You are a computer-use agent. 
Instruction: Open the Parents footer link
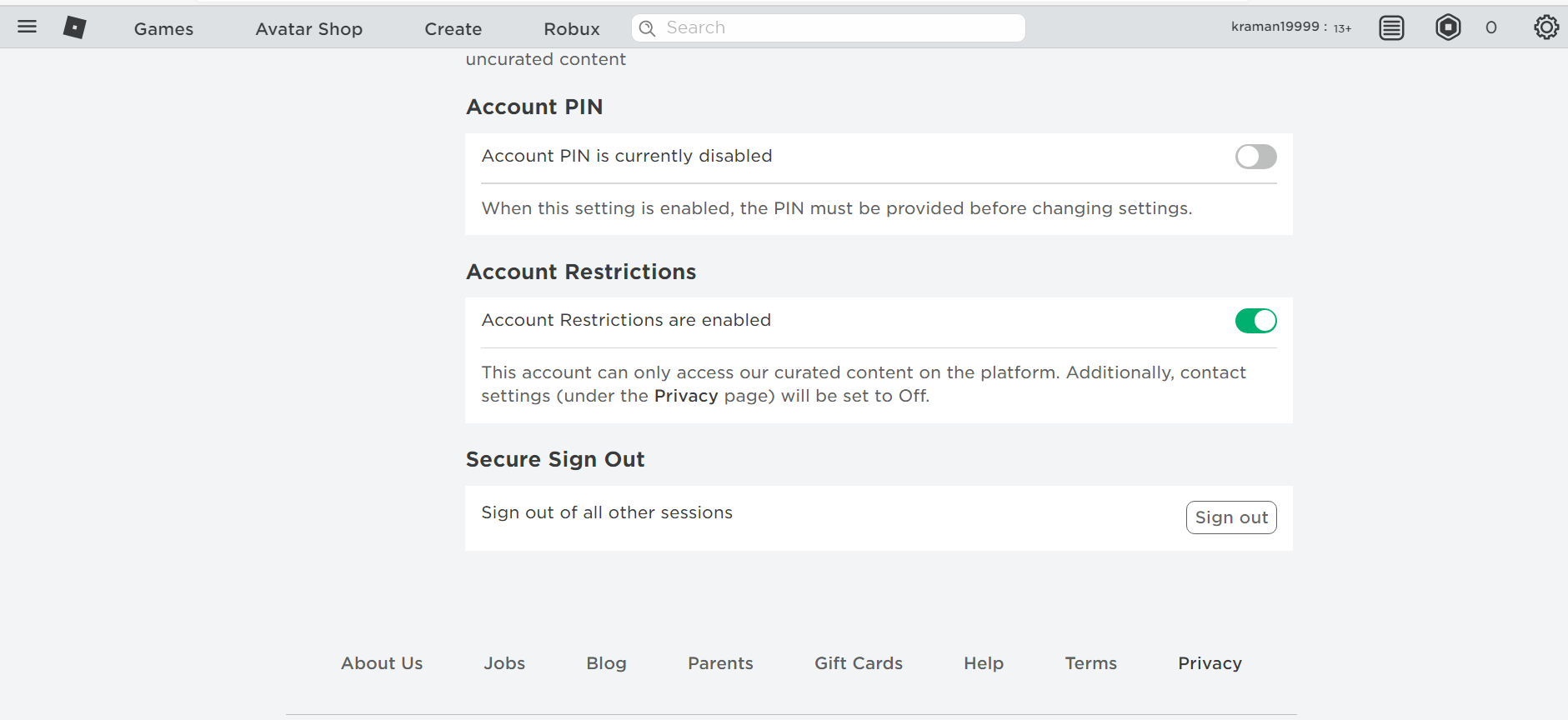point(720,663)
